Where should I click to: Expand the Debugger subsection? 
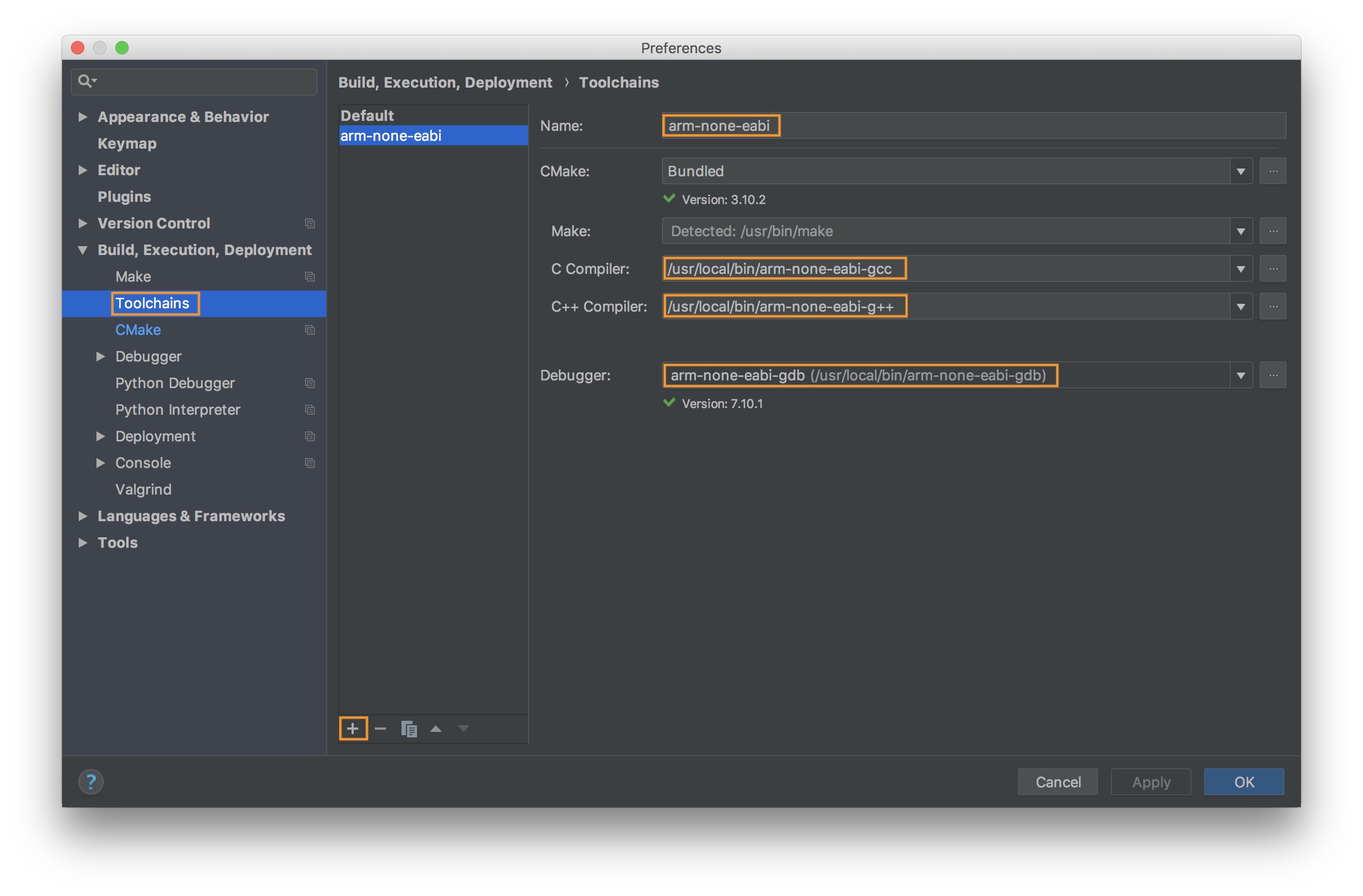click(x=101, y=356)
